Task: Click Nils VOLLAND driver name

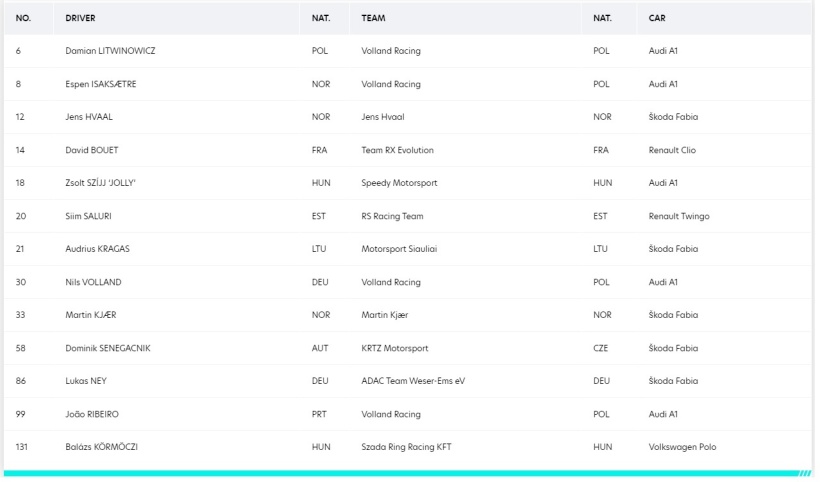Action: pyautogui.click(x=93, y=282)
